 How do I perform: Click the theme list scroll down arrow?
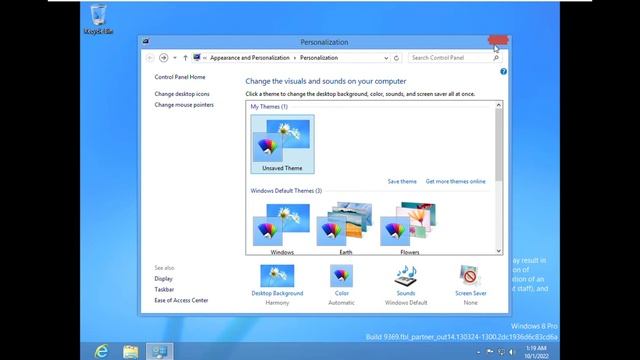499,251
